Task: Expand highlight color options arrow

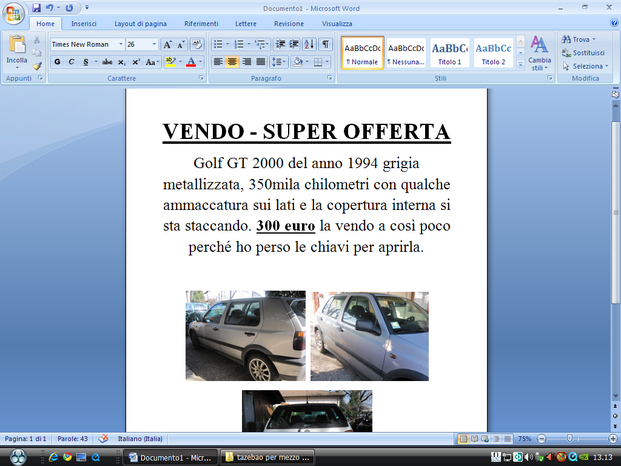Action: click(181, 62)
